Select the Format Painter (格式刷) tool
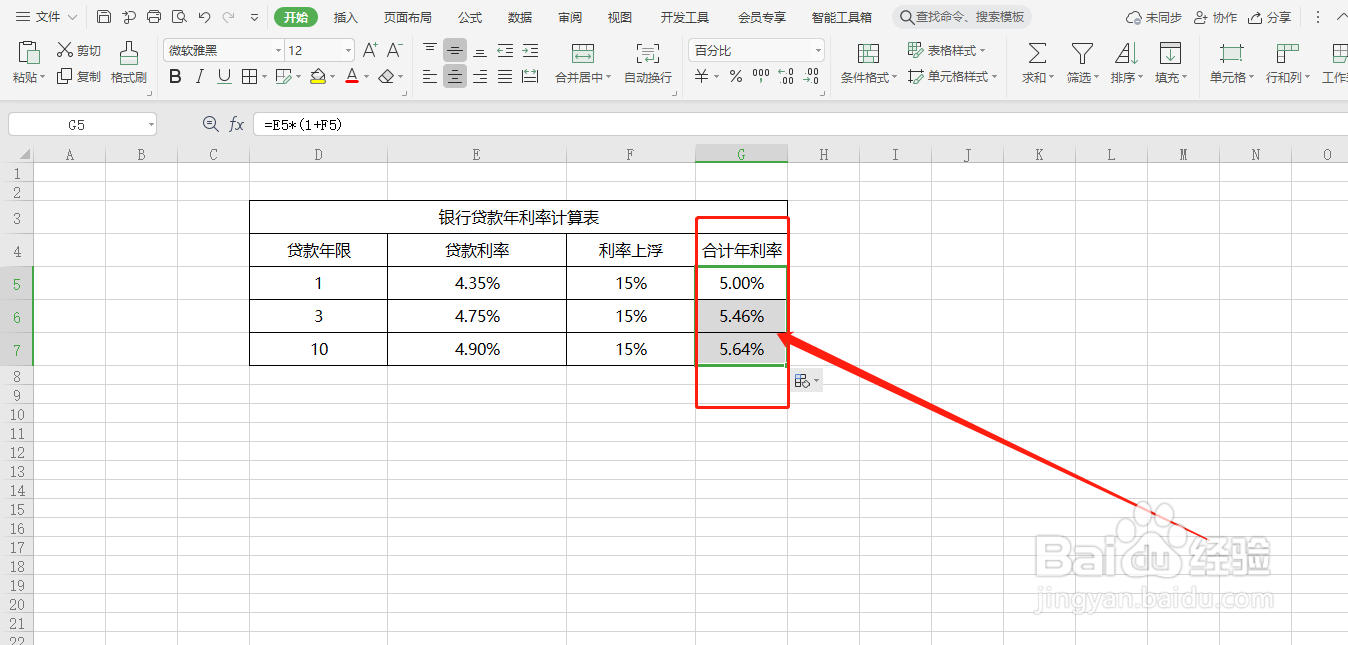 [x=129, y=62]
